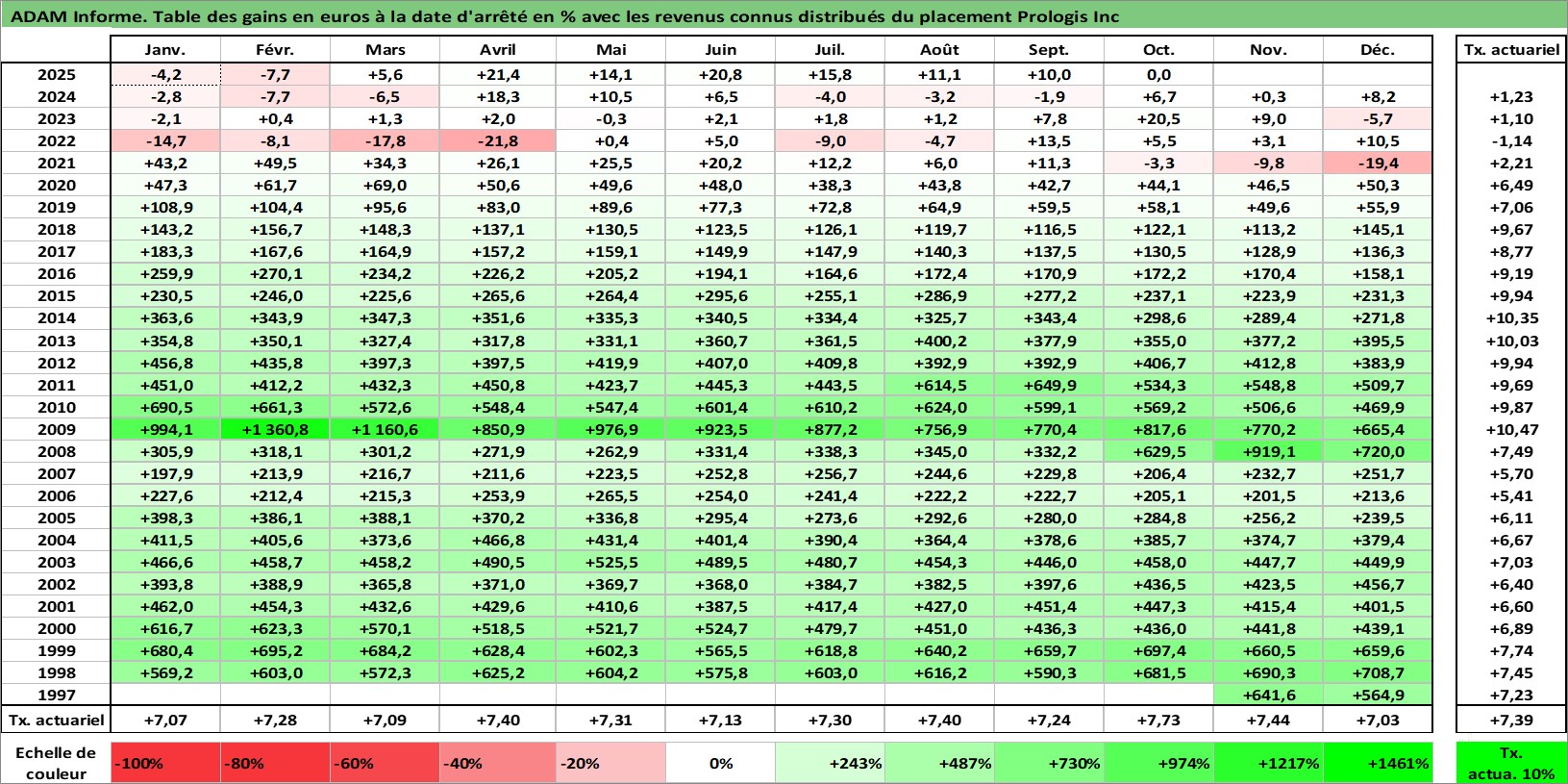
Task: Click the 'Mai' column header
Action: [x=610, y=50]
